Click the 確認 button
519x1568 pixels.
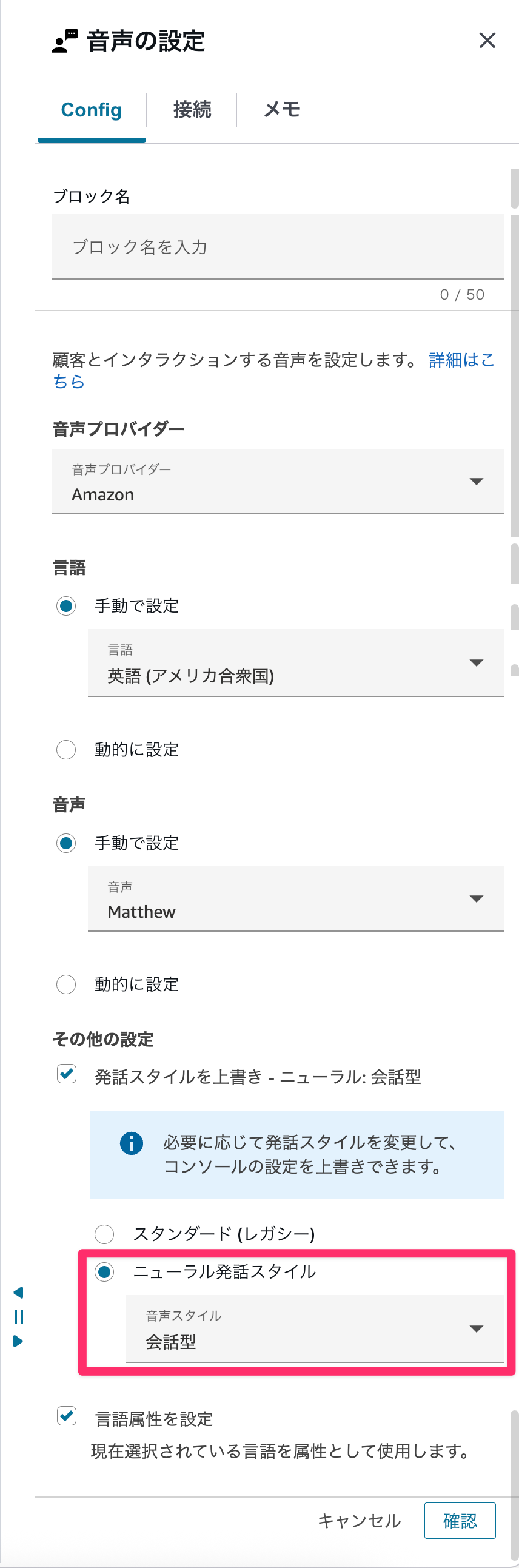pos(461,1521)
